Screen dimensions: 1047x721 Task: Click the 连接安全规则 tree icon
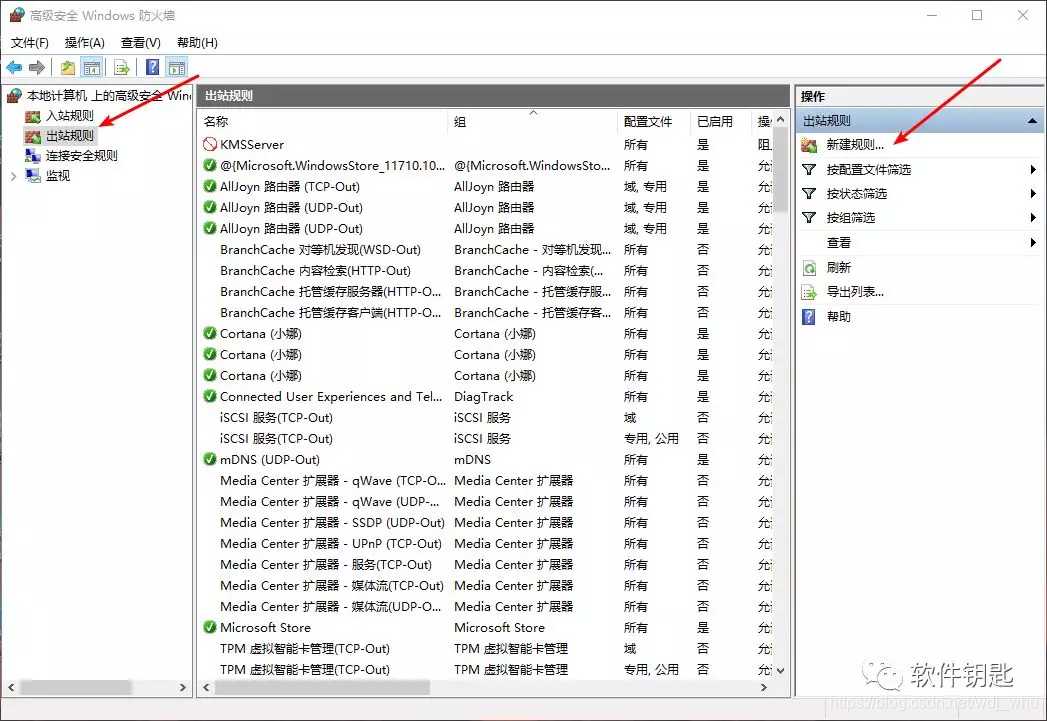click(x=33, y=156)
